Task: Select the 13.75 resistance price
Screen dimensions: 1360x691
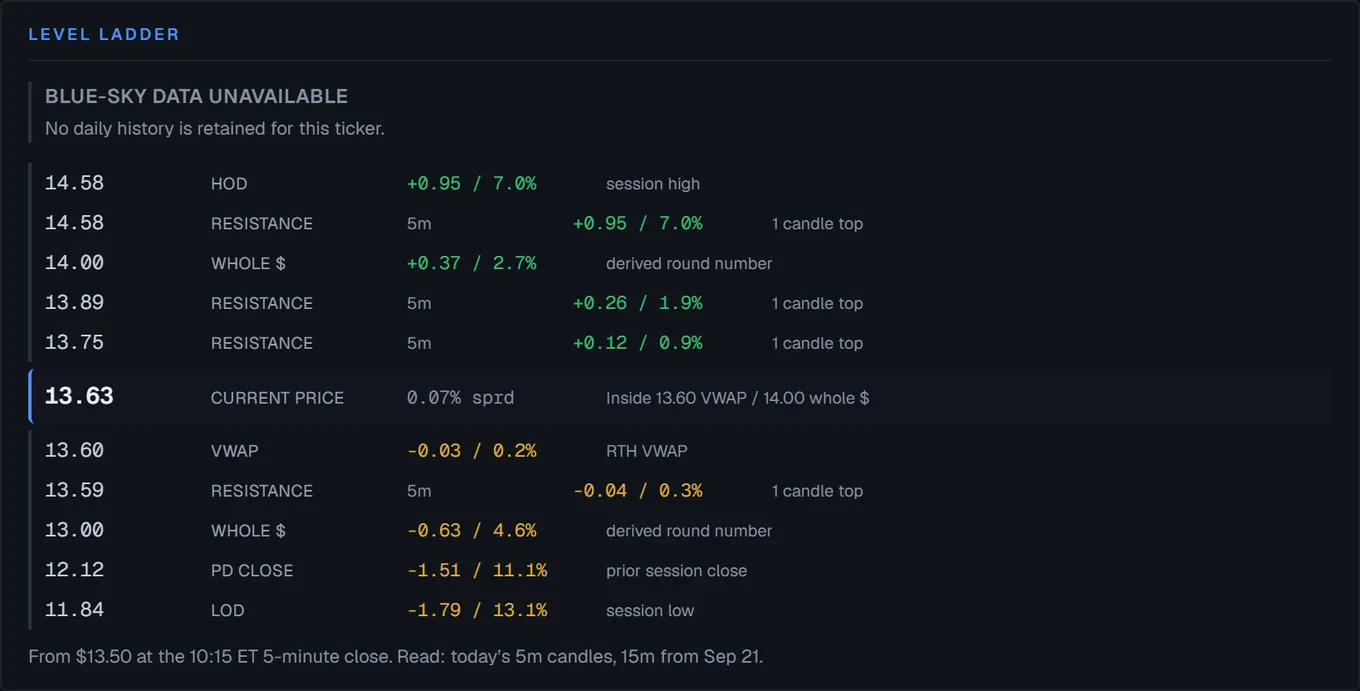Action: tap(74, 343)
